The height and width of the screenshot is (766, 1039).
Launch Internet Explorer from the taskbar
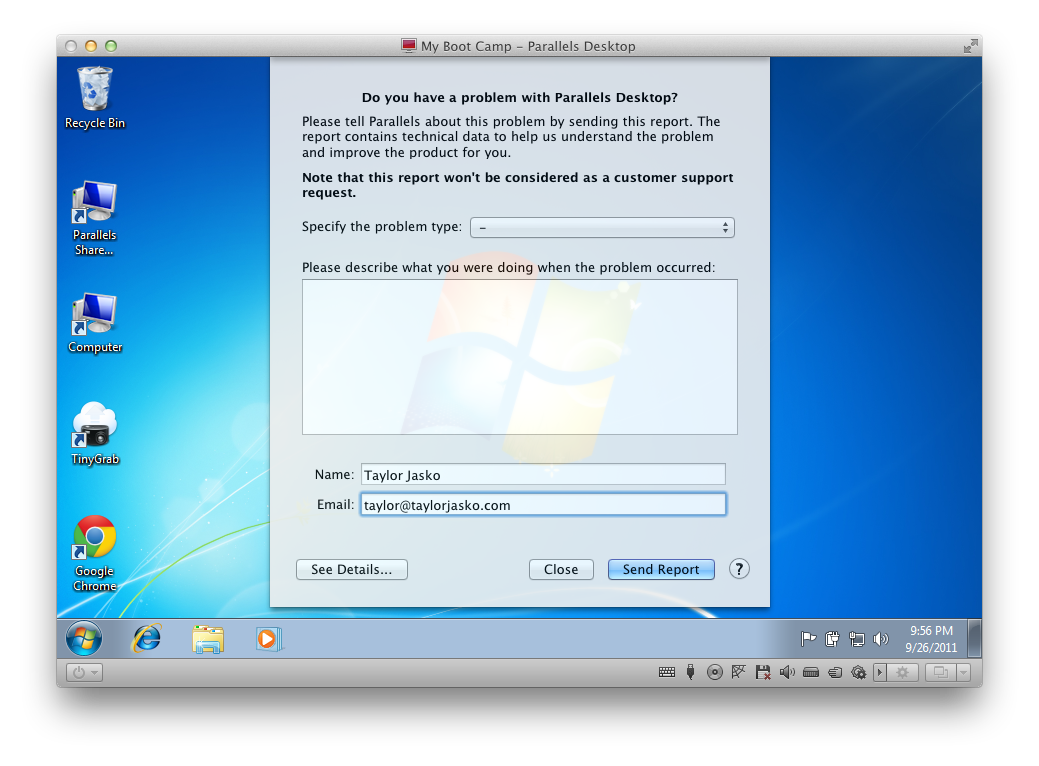(147, 638)
